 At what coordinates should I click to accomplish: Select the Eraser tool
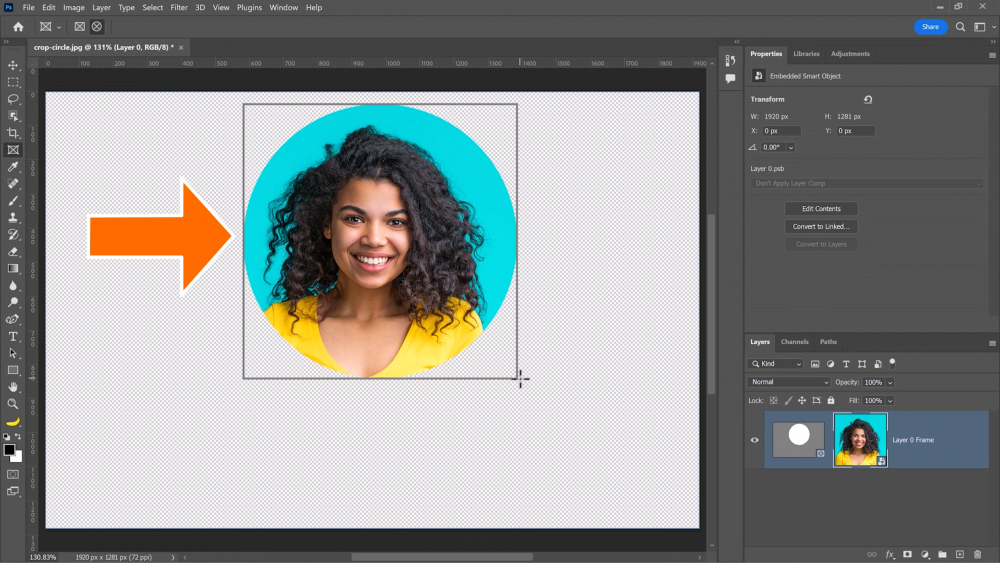(x=13, y=251)
